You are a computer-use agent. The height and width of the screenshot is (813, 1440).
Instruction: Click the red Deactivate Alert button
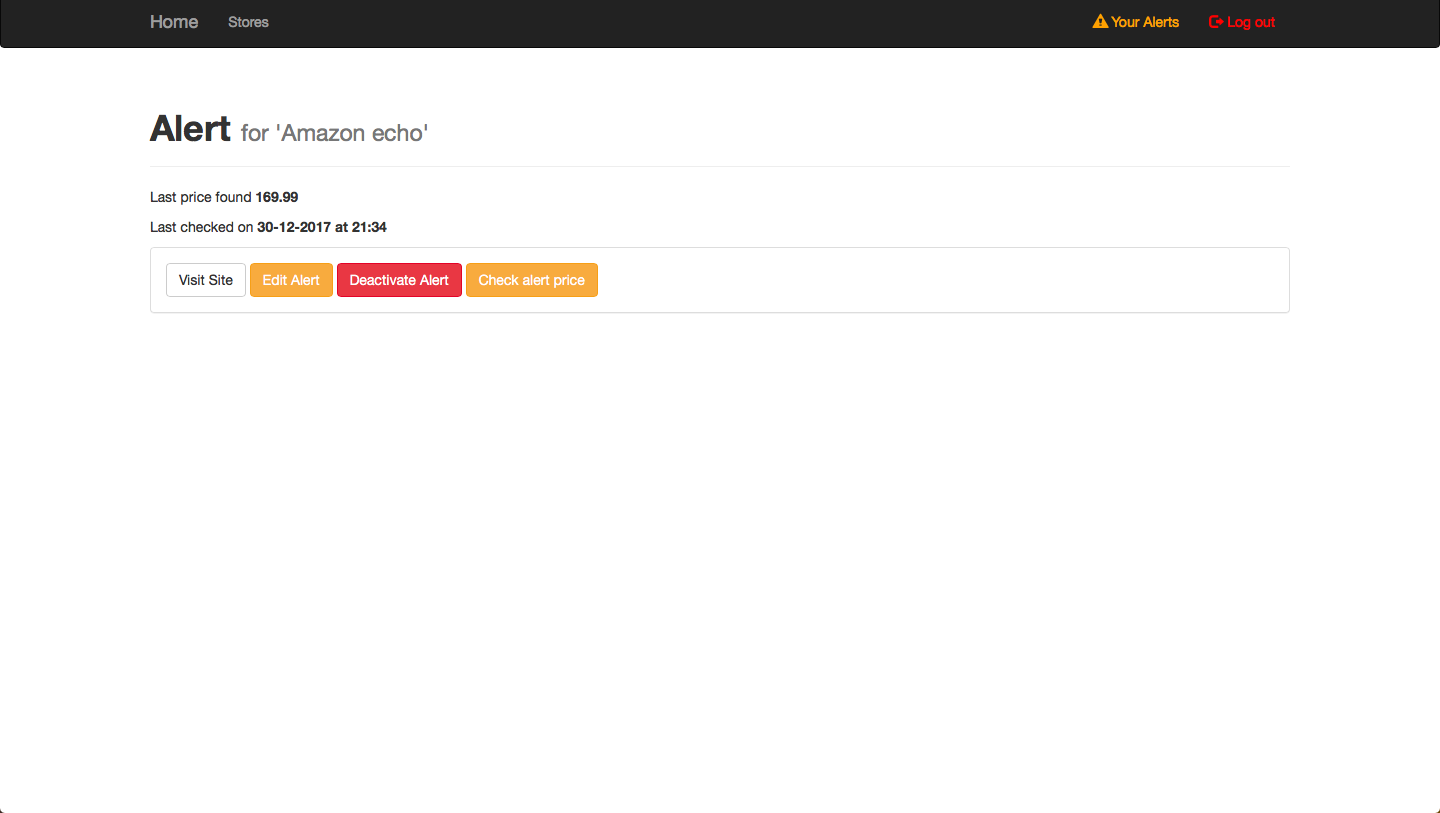(x=399, y=280)
